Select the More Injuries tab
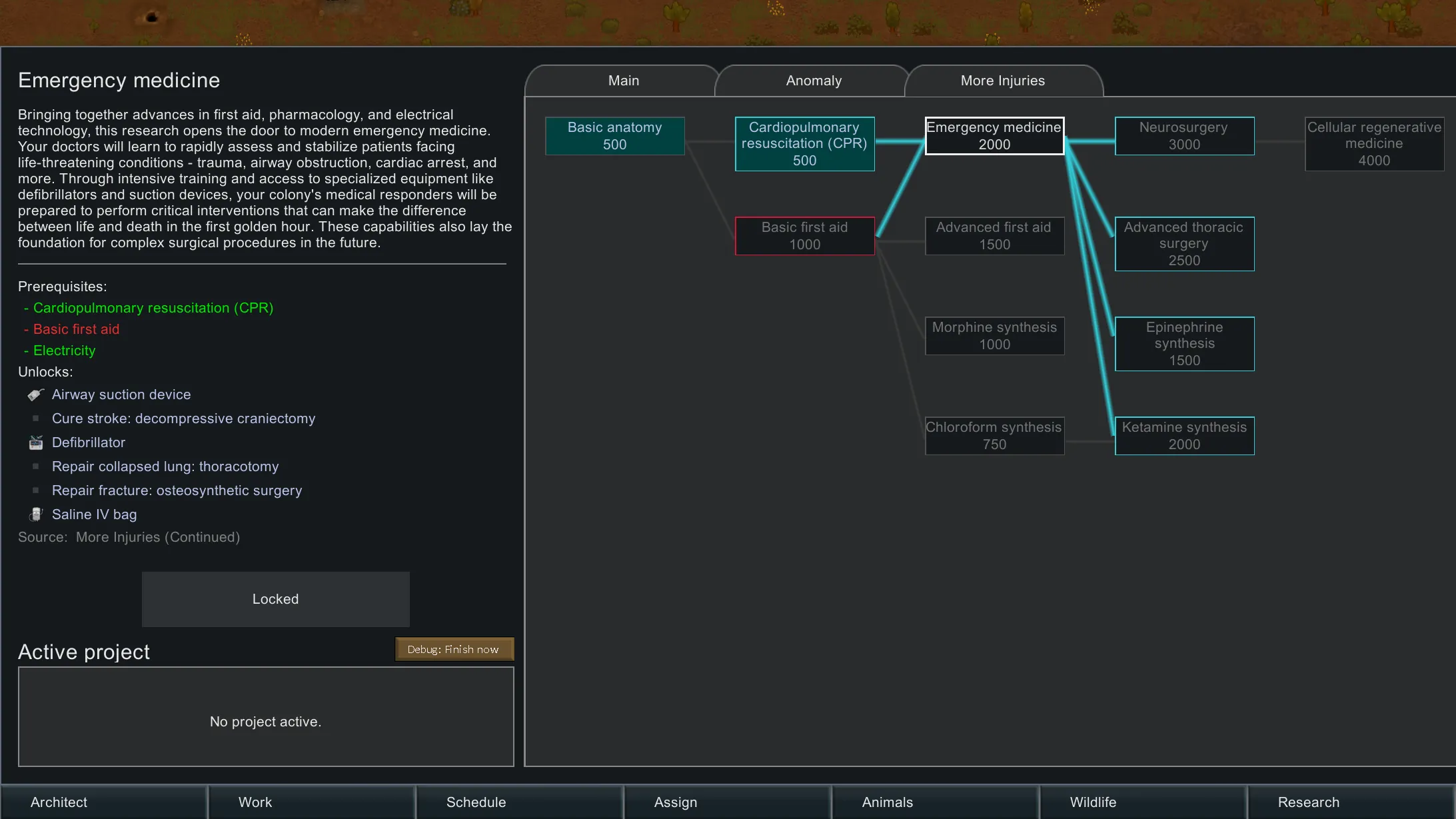The image size is (1456, 819). pos(1002,81)
